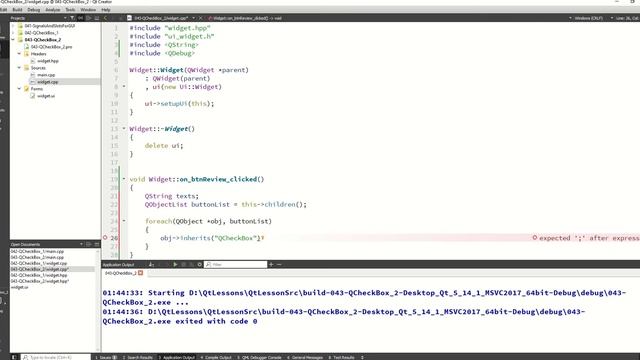Close the 043-QCheckBox_2 output tab

click(x=140, y=273)
